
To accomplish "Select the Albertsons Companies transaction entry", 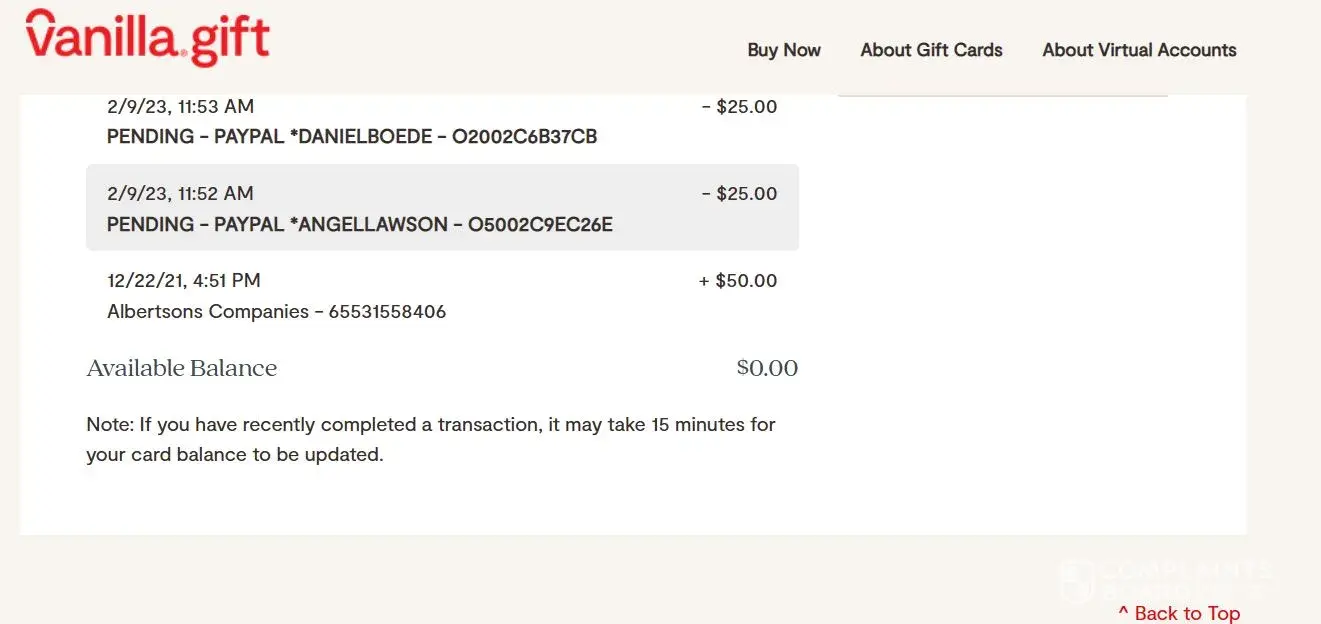I will (276, 312).
